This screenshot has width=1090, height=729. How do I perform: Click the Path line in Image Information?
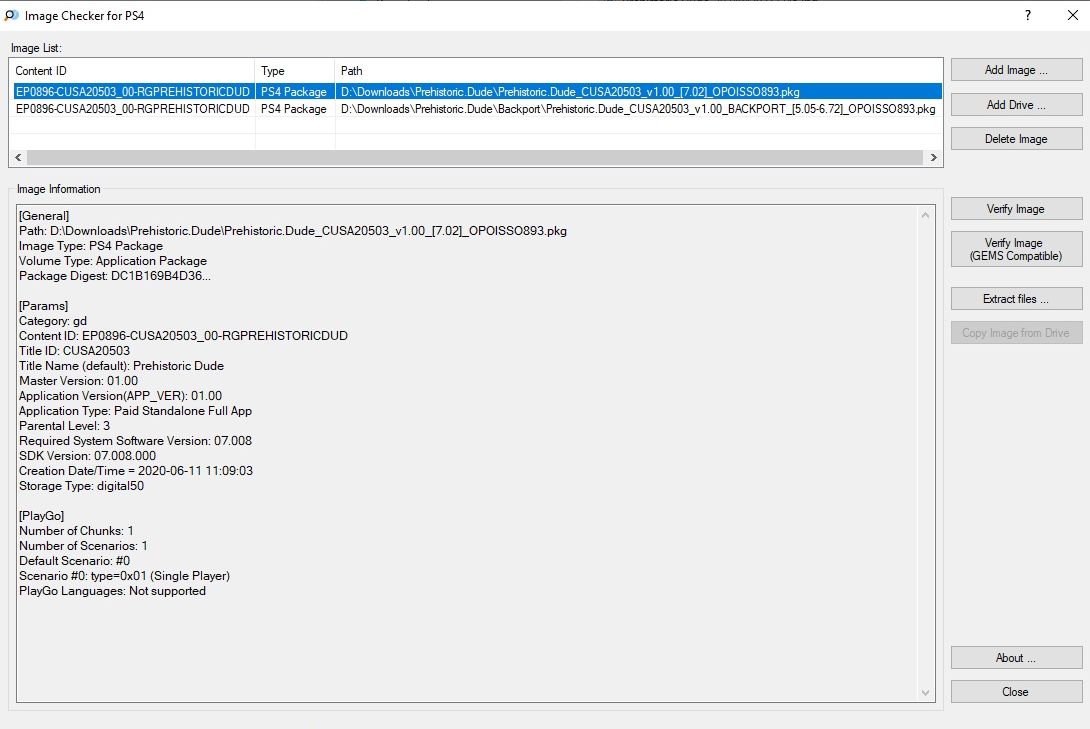click(293, 231)
